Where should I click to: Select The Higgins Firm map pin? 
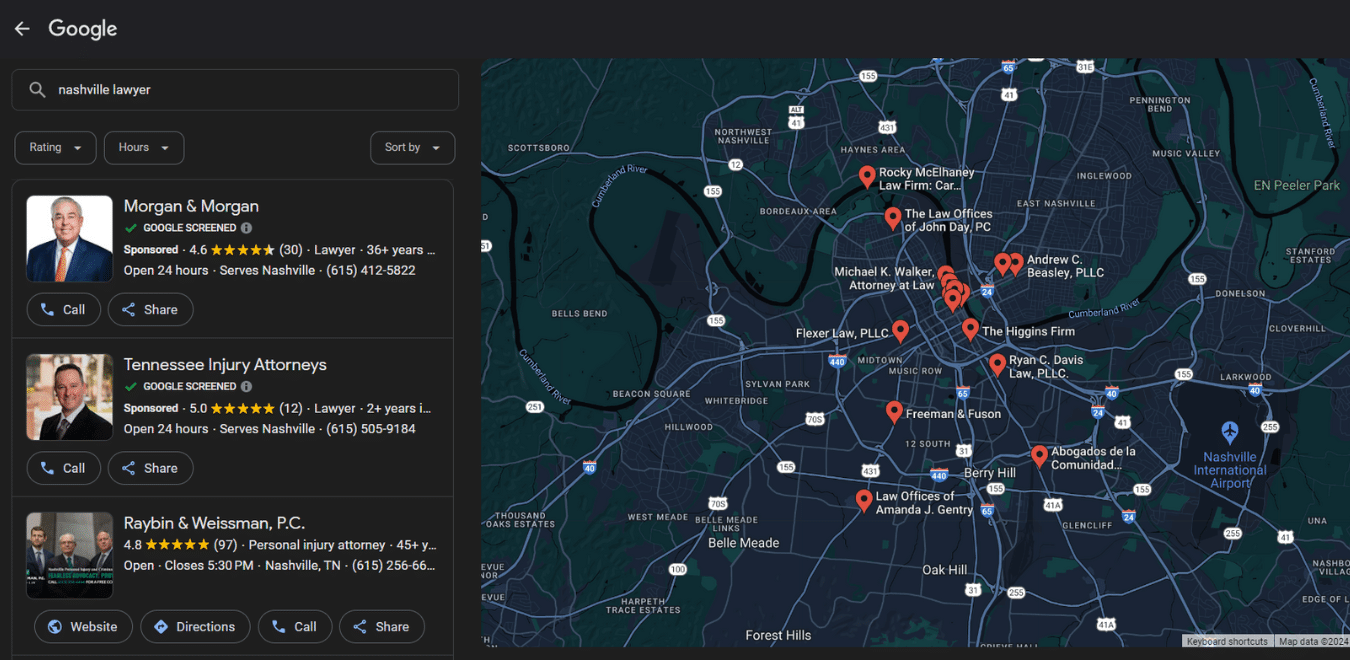point(970,329)
